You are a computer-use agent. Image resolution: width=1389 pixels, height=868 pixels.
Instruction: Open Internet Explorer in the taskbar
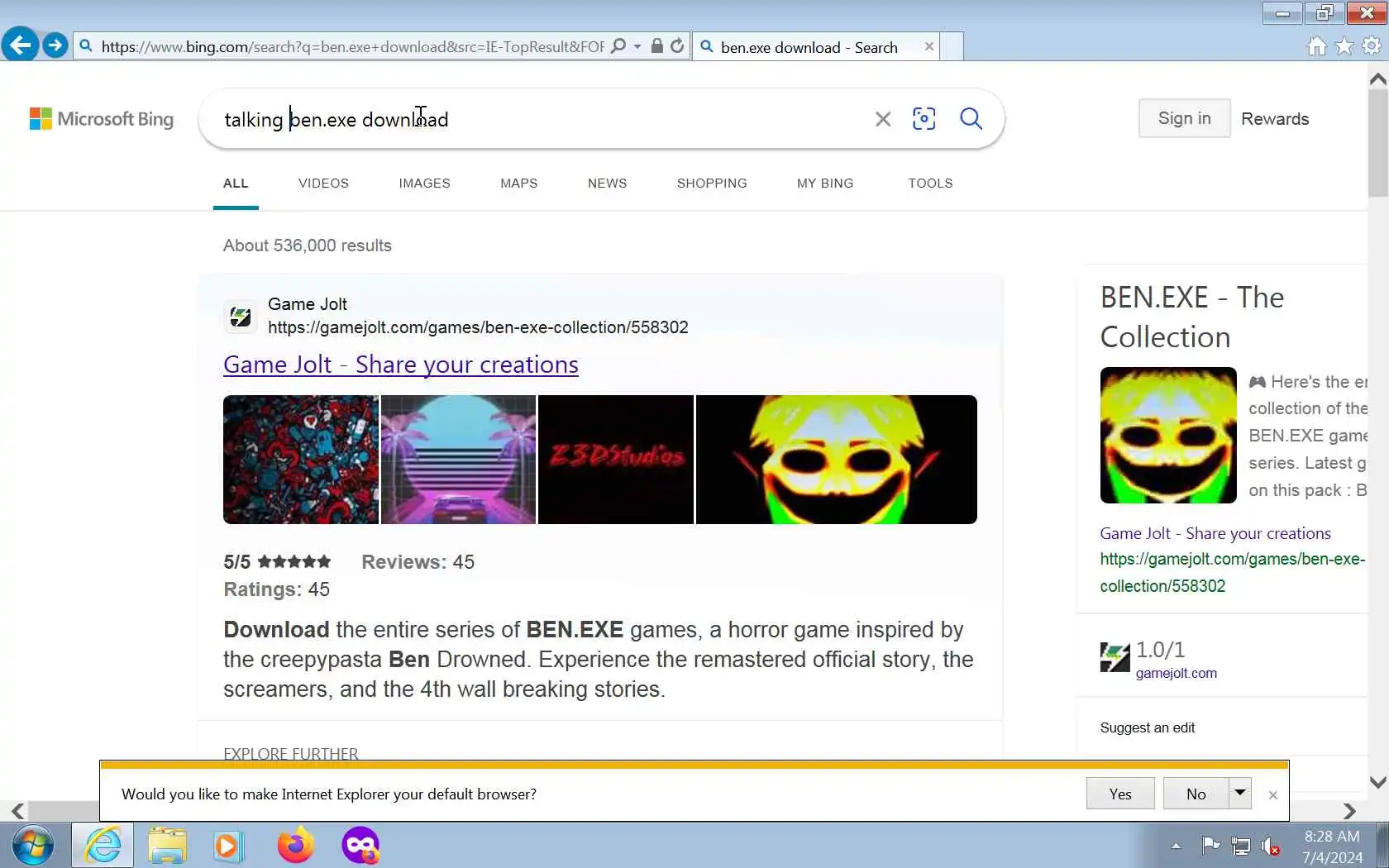pyautogui.click(x=103, y=846)
